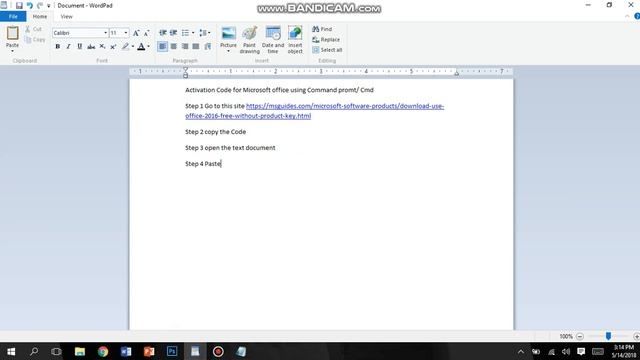Show hidden system tray icons
640x360 pixels.
pos(521,351)
